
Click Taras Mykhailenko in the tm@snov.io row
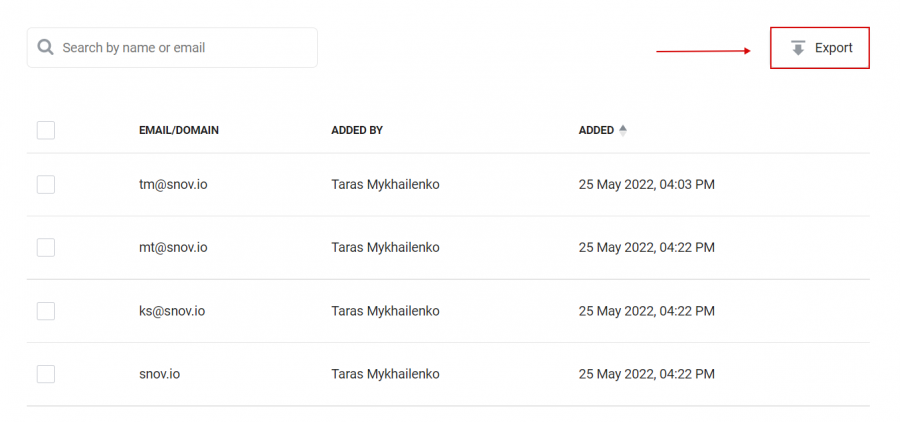pos(386,185)
